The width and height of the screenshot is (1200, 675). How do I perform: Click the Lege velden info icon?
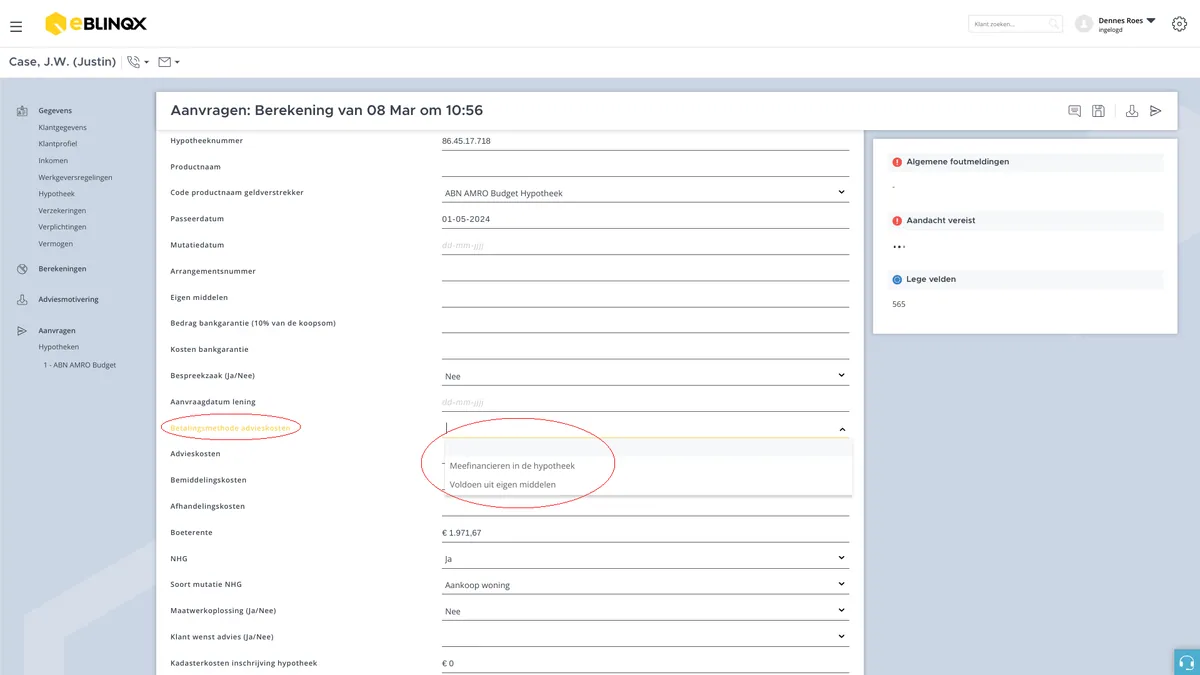tap(897, 280)
